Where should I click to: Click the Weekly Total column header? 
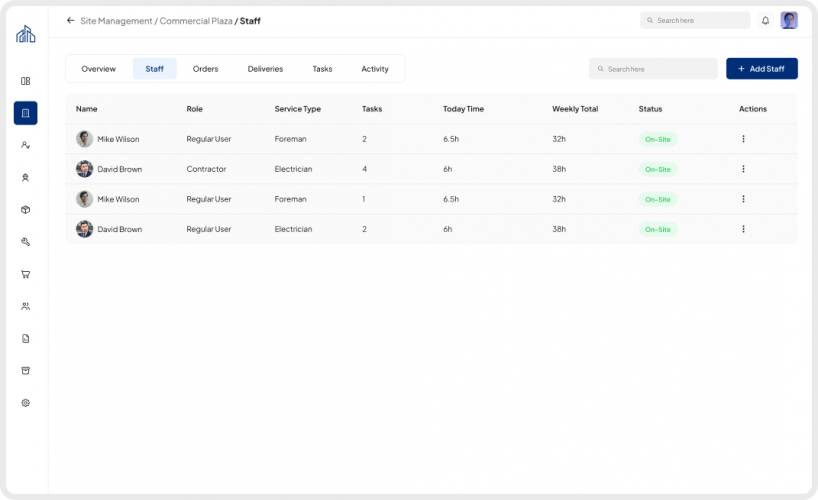point(575,109)
